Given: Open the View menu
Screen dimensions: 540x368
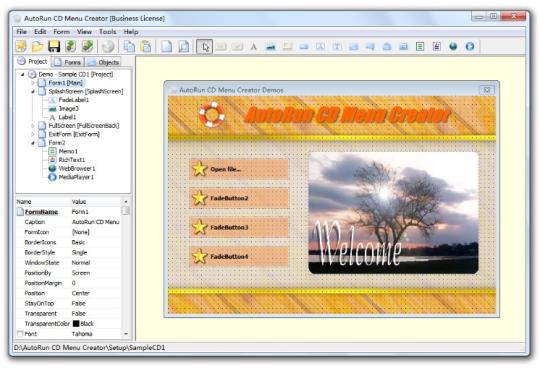Looking at the screenshot, I should tap(84, 32).
